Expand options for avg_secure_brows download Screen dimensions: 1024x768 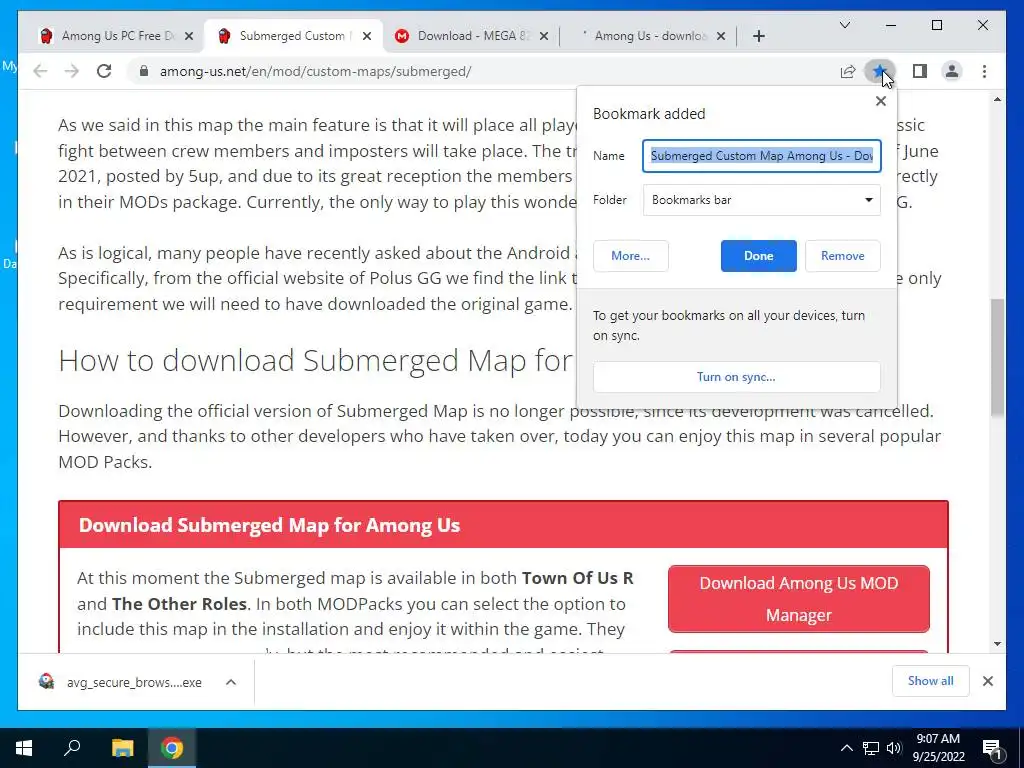(x=231, y=682)
